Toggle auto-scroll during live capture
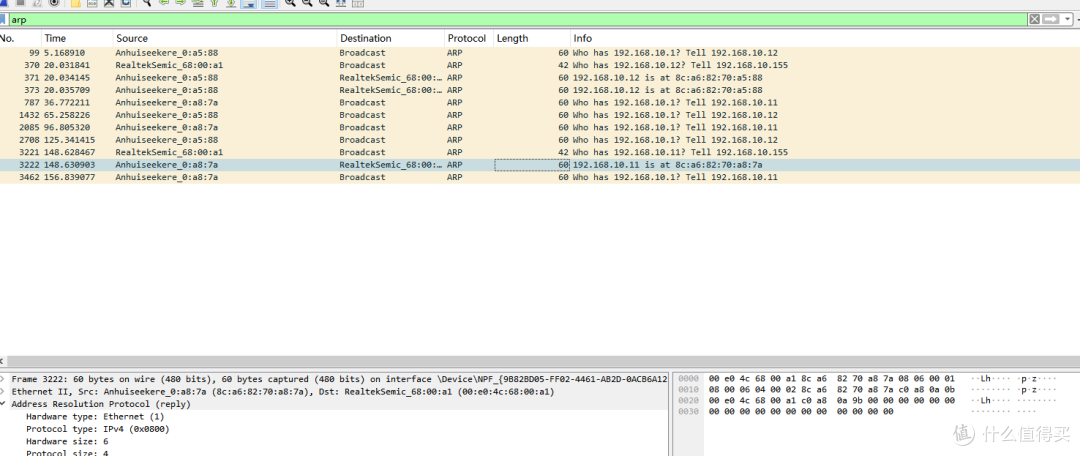This screenshot has height=456, width=1080. 248,3
